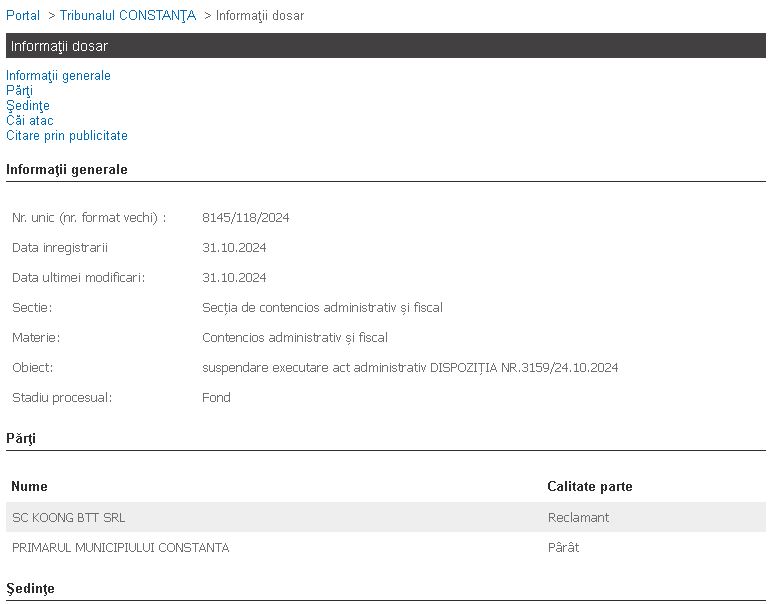
Task: Click the Ședințe section heading at bottom
Action: click(30, 589)
